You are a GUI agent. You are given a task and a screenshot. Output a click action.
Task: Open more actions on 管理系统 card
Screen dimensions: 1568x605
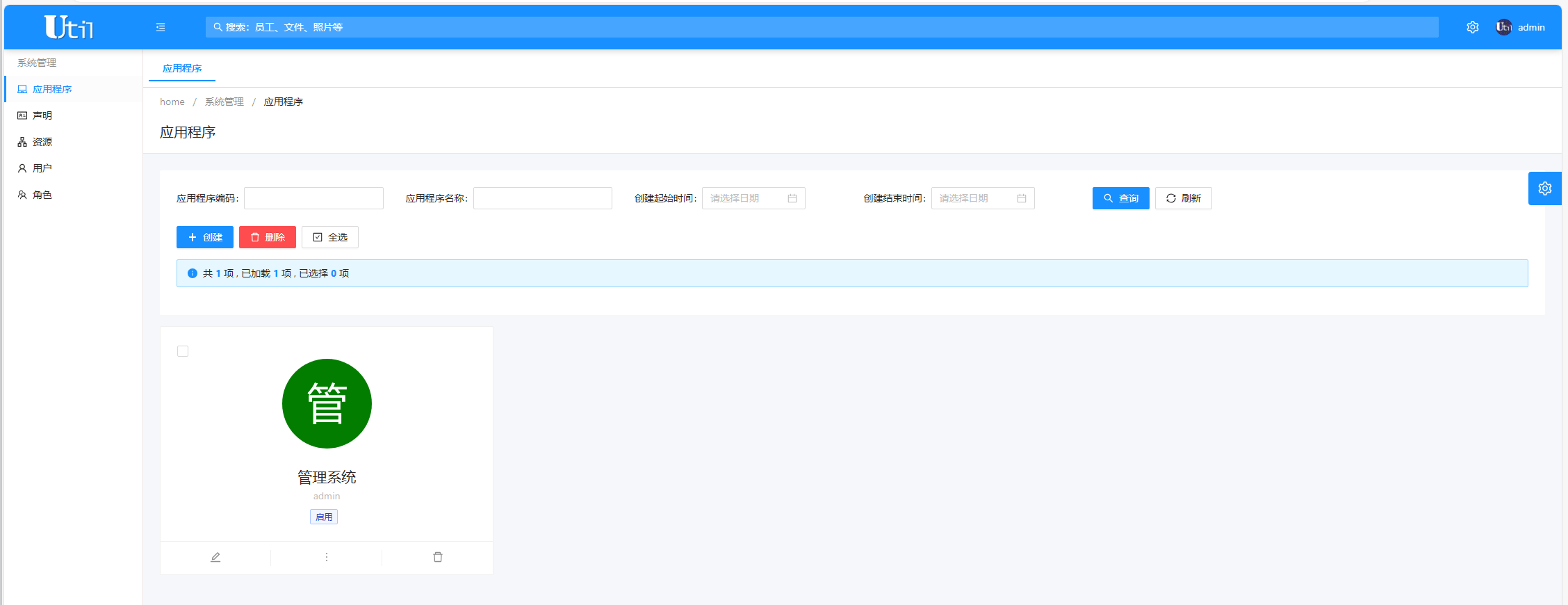[x=327, y=557]
